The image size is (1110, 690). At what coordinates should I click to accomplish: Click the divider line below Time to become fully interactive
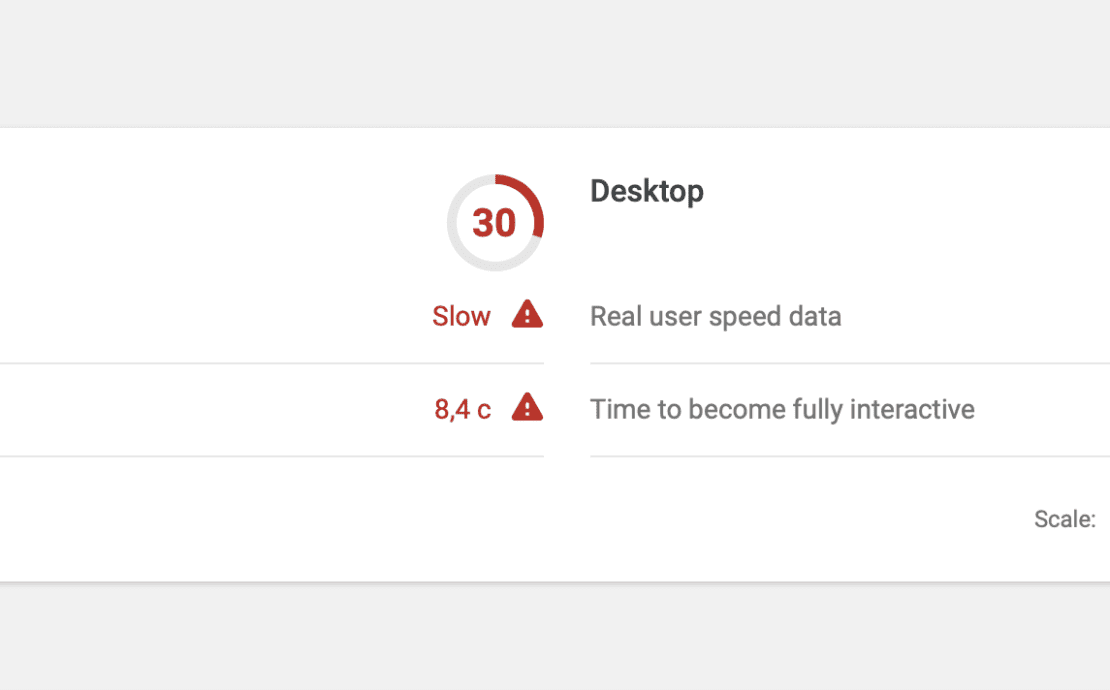click(x=849, y=456)
